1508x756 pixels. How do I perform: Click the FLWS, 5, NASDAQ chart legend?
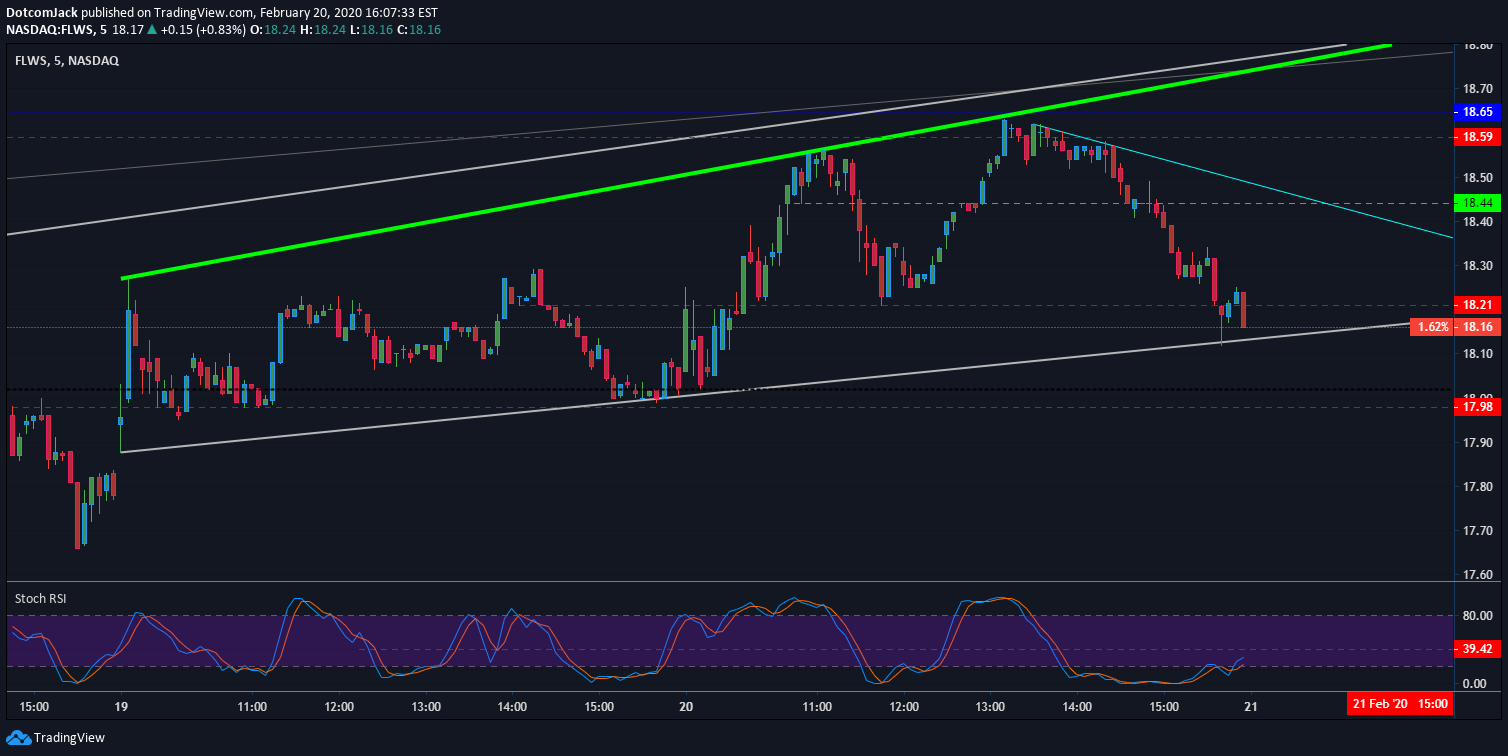click(x=66, y=61)
